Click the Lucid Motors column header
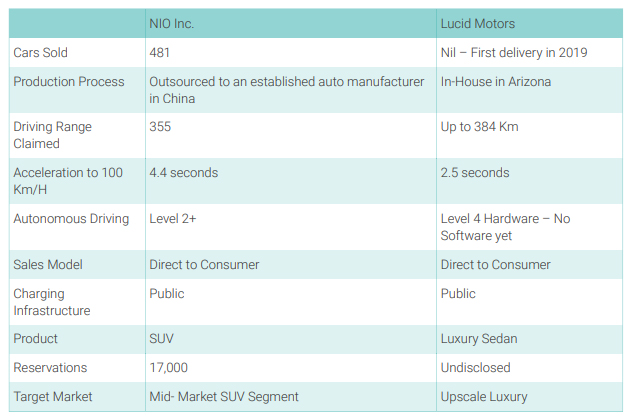Viewport: 629px width, 416px height. 477,24
